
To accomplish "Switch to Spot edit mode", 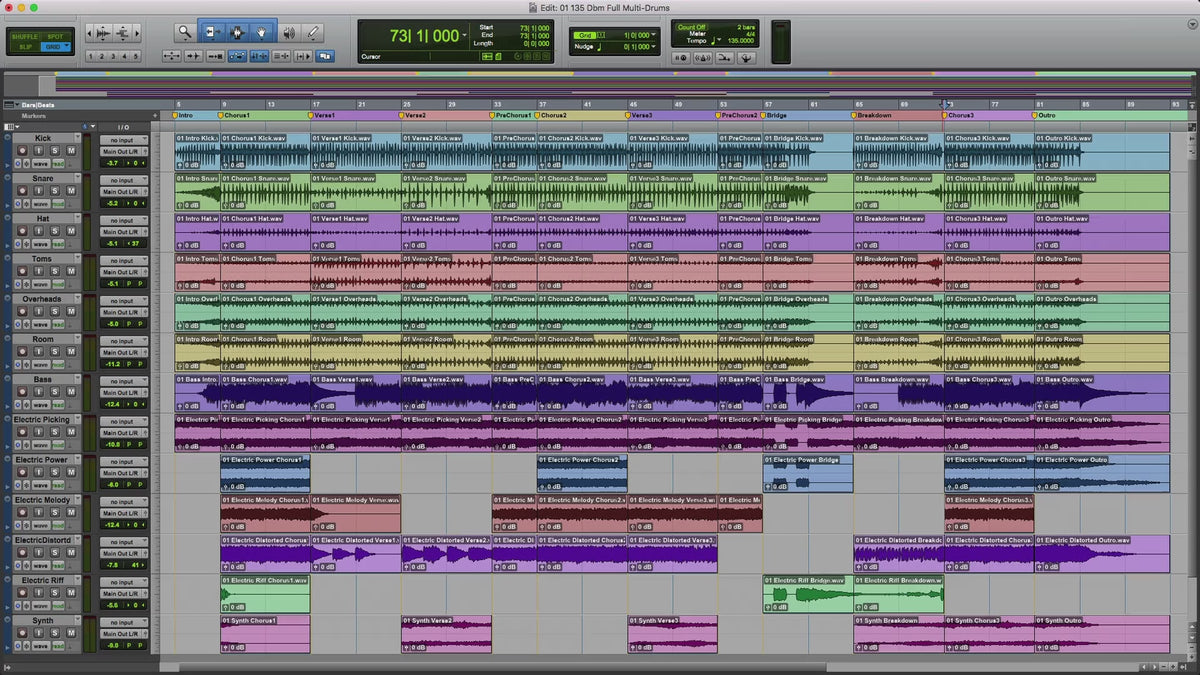I will point(54,36).
